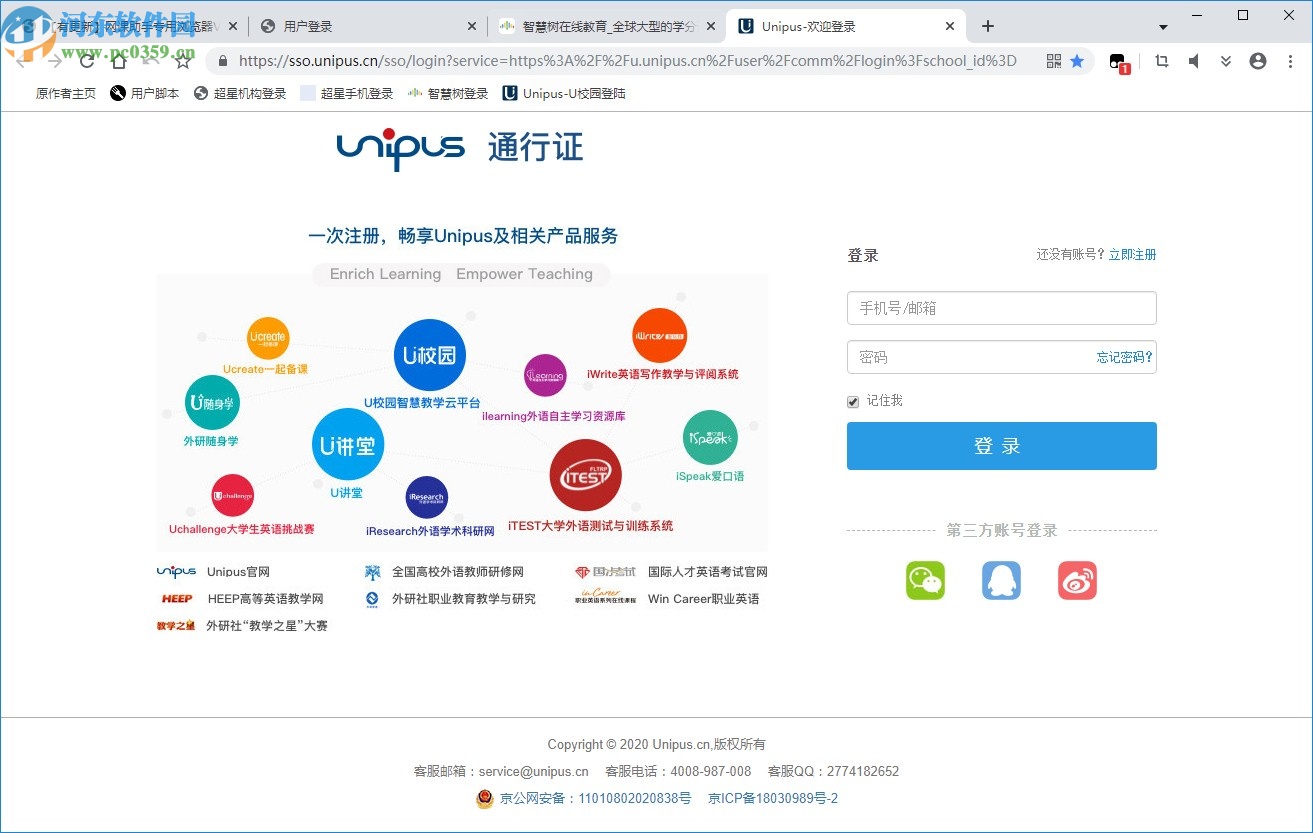This screenshot has width=1313, height=833.
Task: Open Weibo third-party login
Action: point(1077,580)
